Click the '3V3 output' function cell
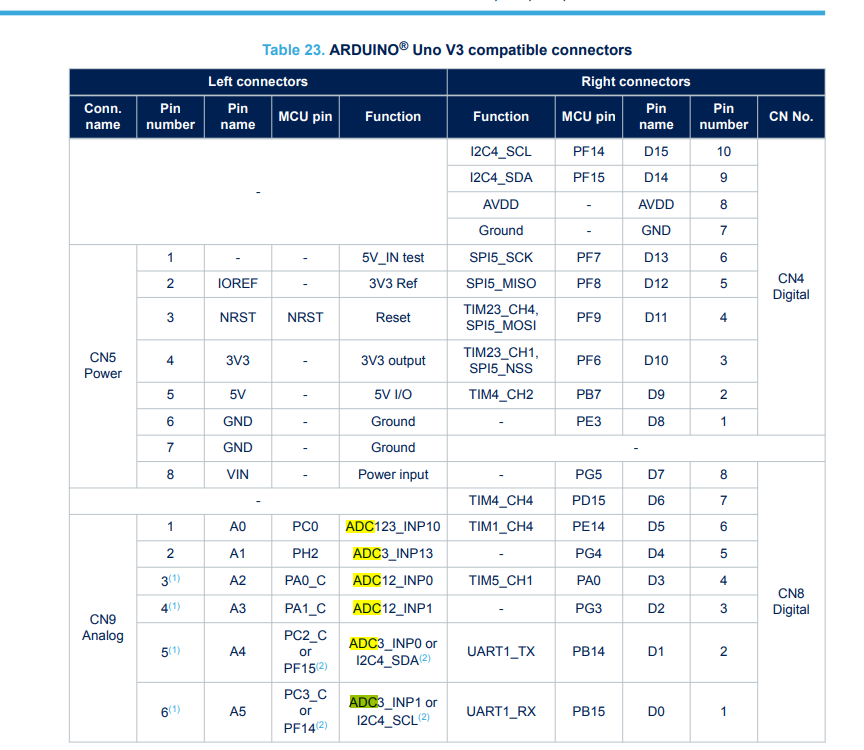 click(393, 360)
